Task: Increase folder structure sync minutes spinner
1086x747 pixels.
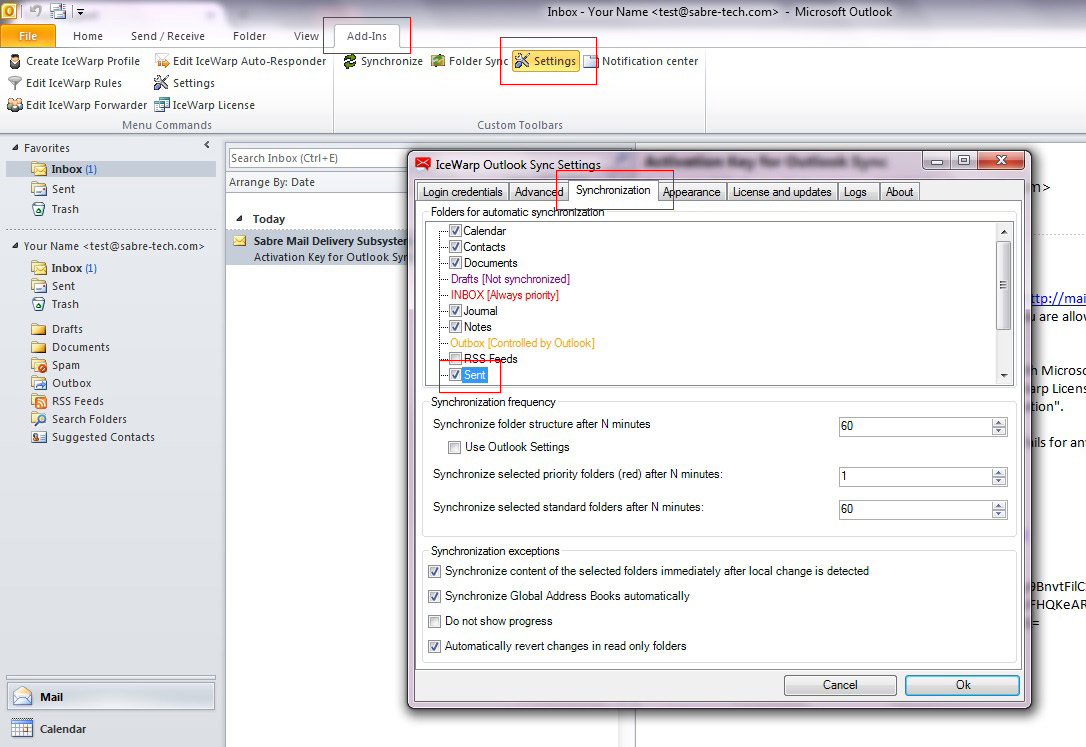Action: (999, 422)
